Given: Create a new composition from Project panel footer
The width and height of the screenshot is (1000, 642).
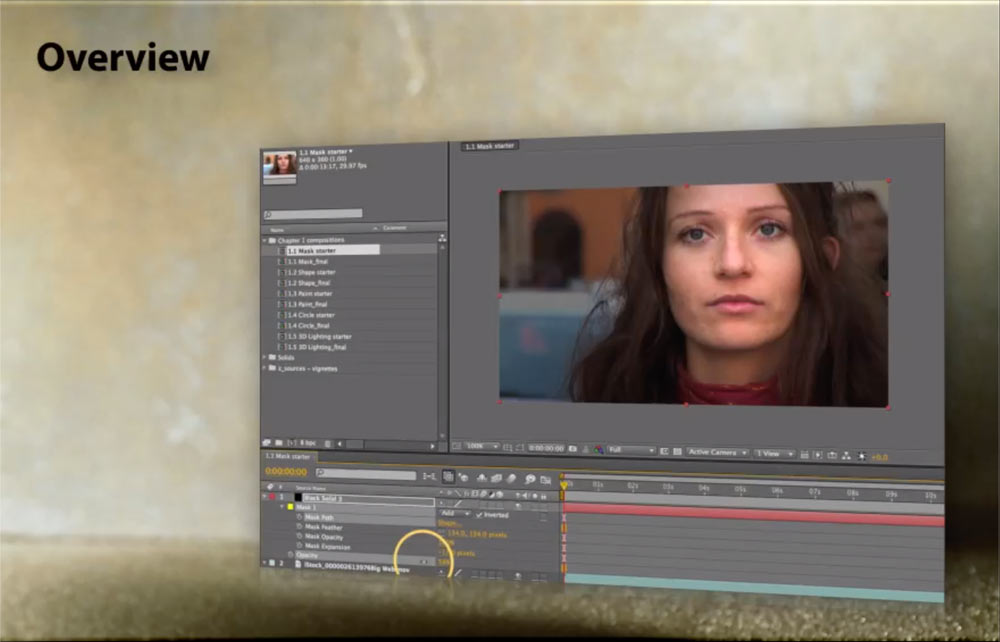Looking at the screenshot, I should pyautogui.click(x=292, y=442).
